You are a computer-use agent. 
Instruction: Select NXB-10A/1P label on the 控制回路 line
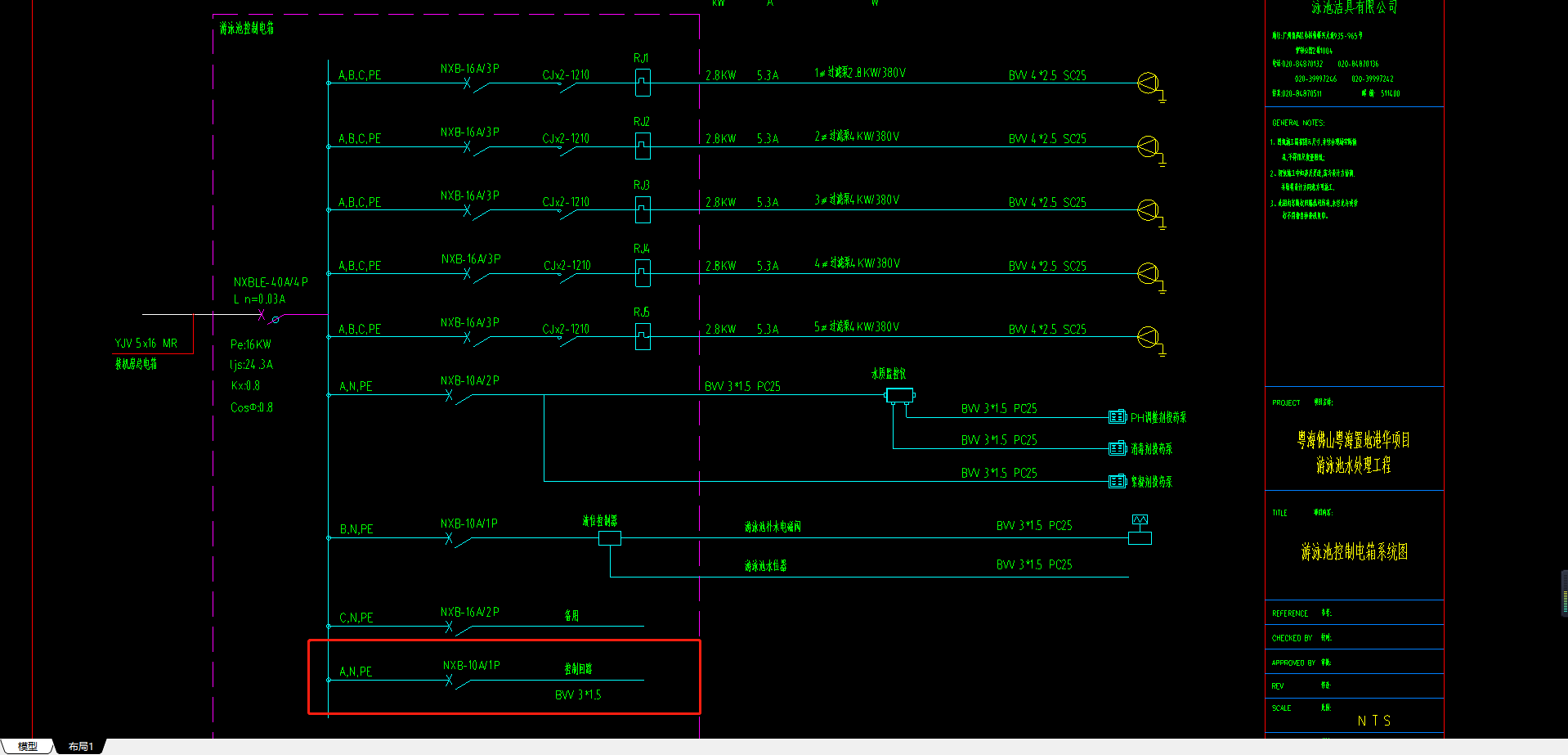(x=472, y=666)
